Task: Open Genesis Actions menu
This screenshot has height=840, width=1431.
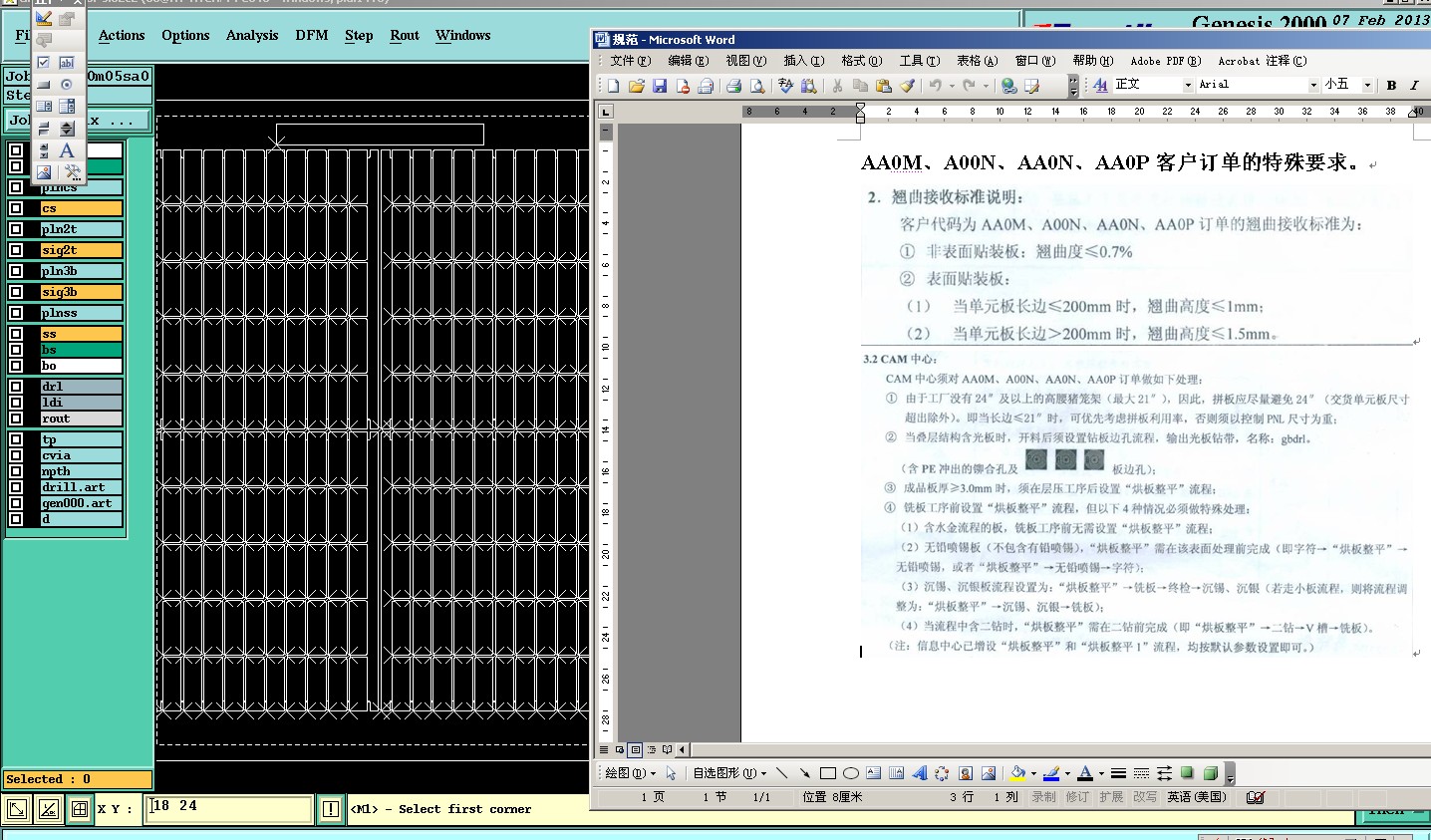Action: click(122, 35)
